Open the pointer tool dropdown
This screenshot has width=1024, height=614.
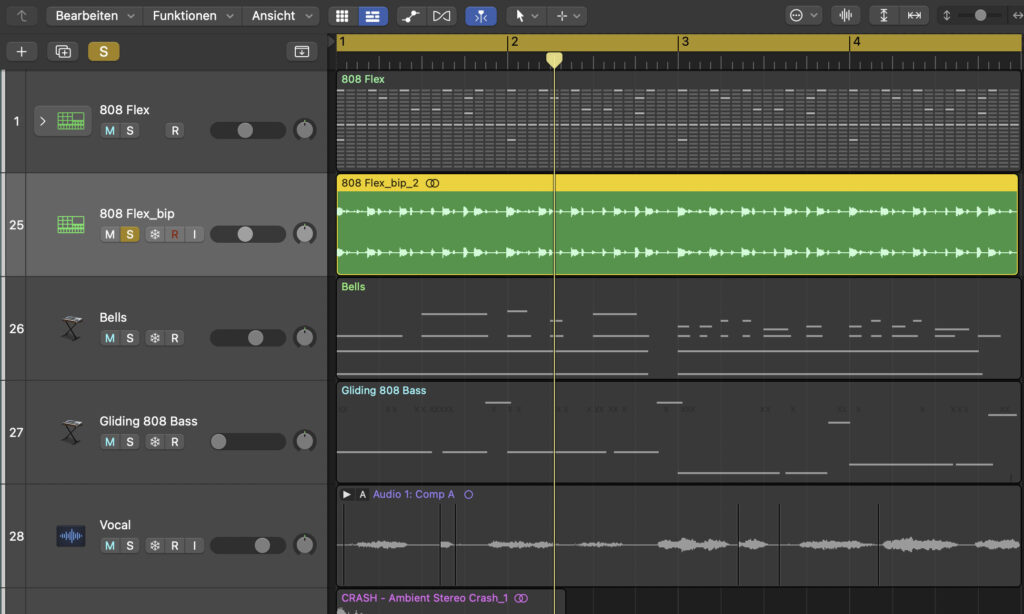[526, 16]
